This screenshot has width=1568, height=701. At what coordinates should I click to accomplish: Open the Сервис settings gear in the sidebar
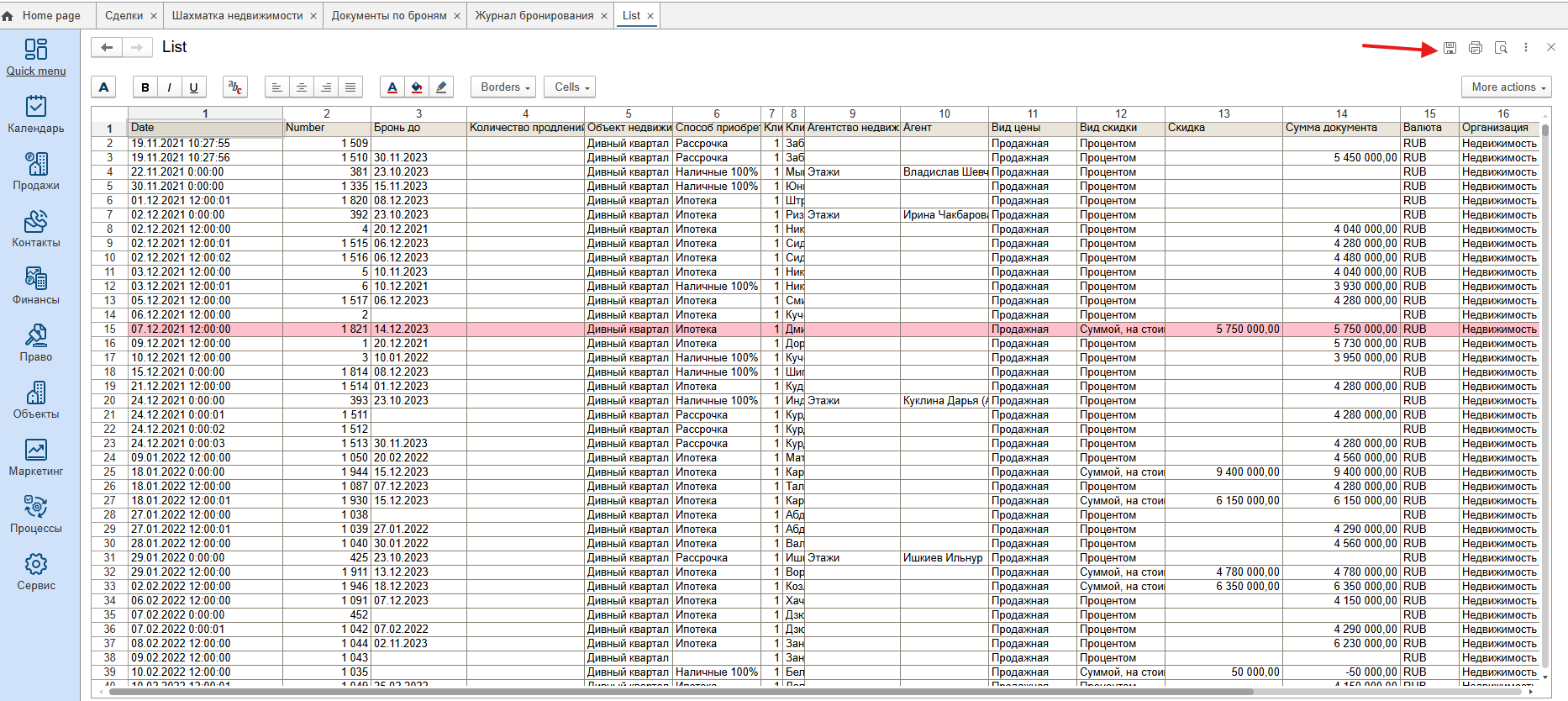pos(36,572)
